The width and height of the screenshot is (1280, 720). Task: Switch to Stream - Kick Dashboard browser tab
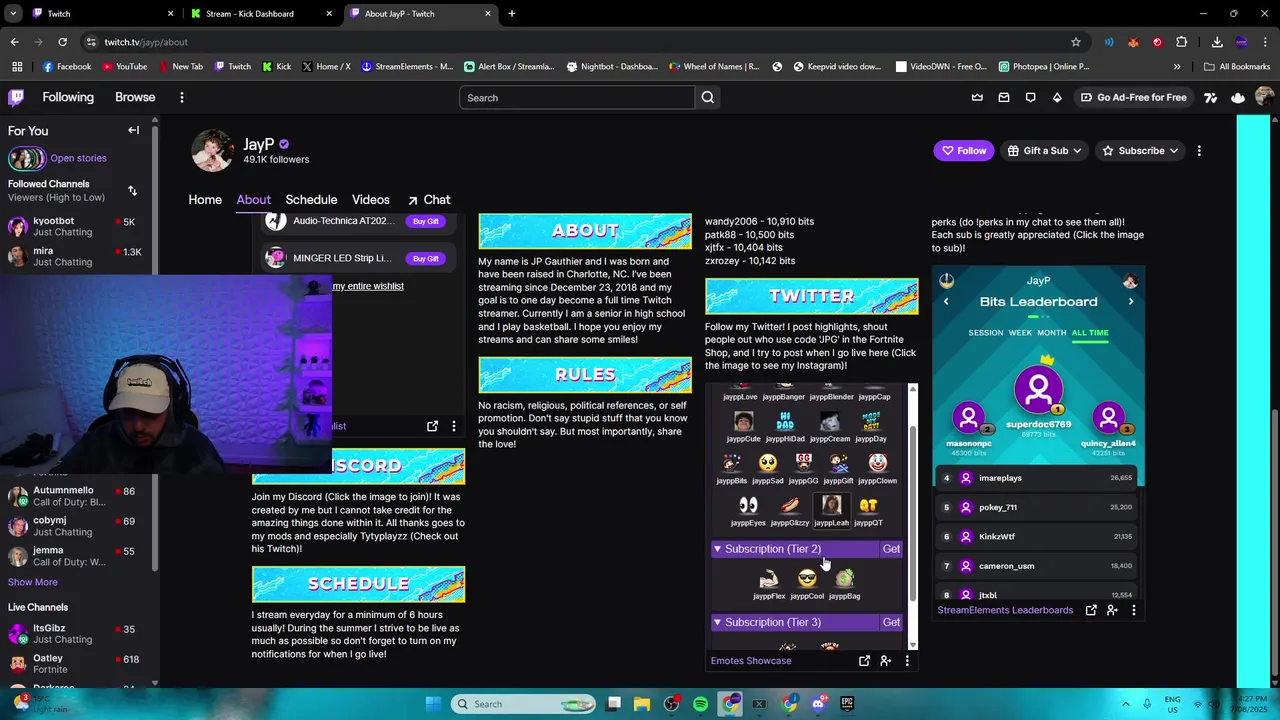(262, 14)
